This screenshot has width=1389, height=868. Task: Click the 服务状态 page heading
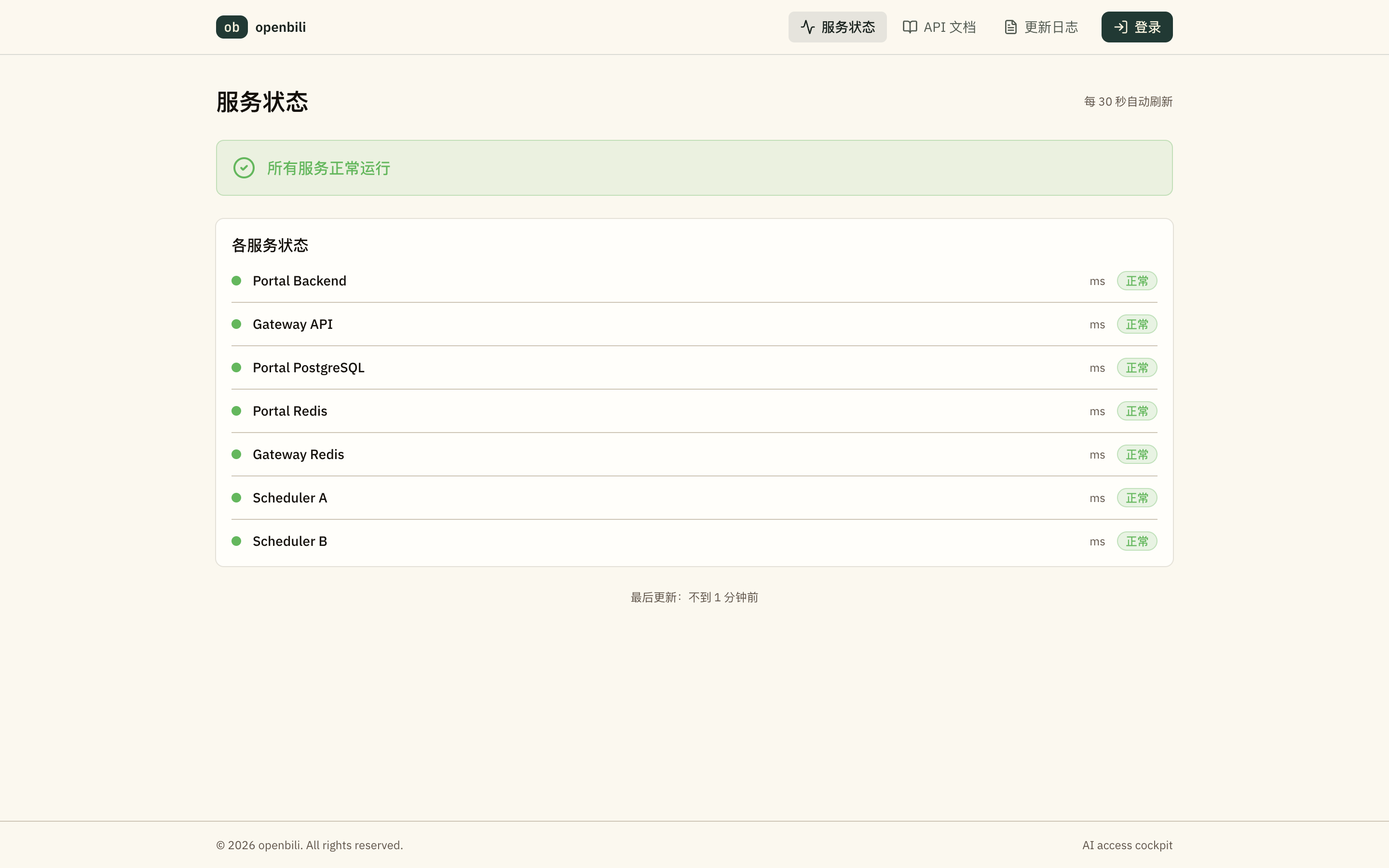[x=262, y=102]
